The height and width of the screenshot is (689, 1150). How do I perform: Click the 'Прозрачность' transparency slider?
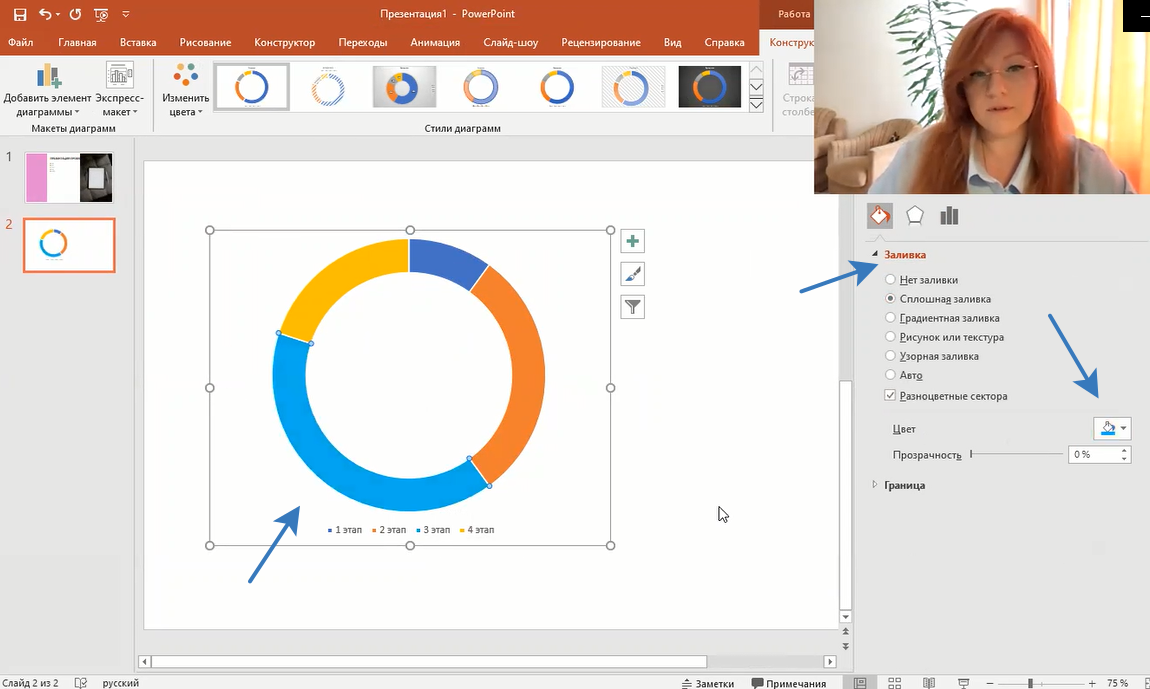(1016, 454)
